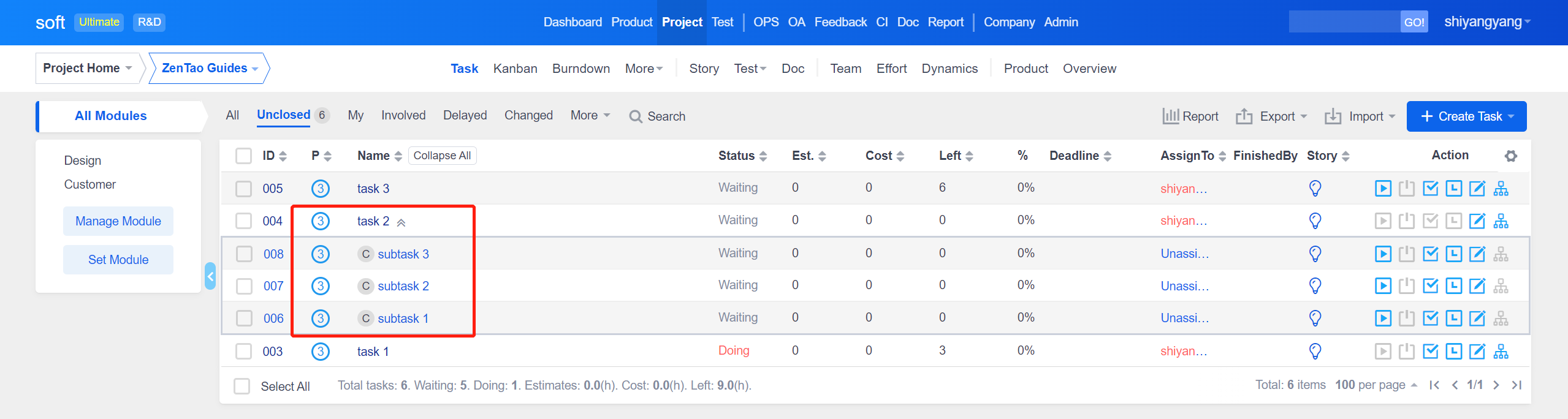Screen dimensions: 1568x419
Task: Click the search input next to GO!
Action: pos(1344,22)
